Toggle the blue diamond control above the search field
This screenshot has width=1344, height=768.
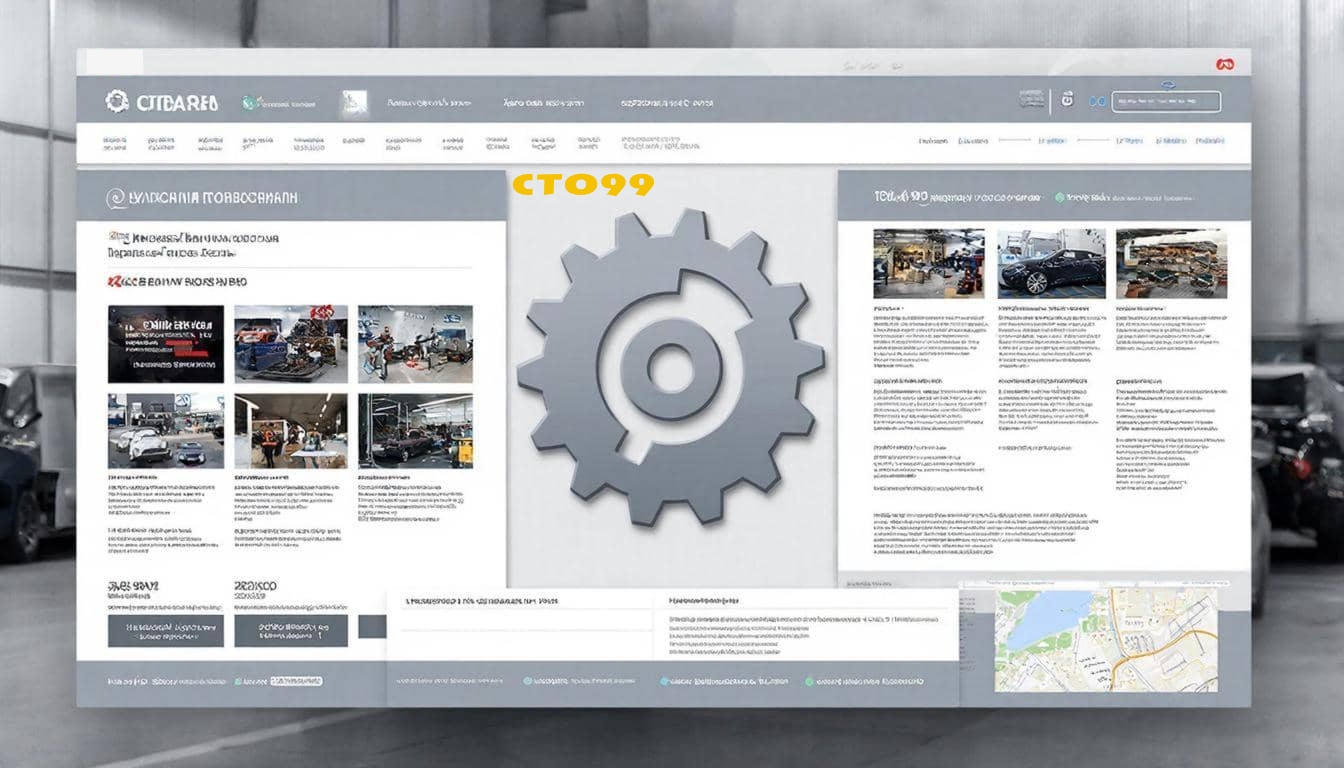(x=1167, y=85)
